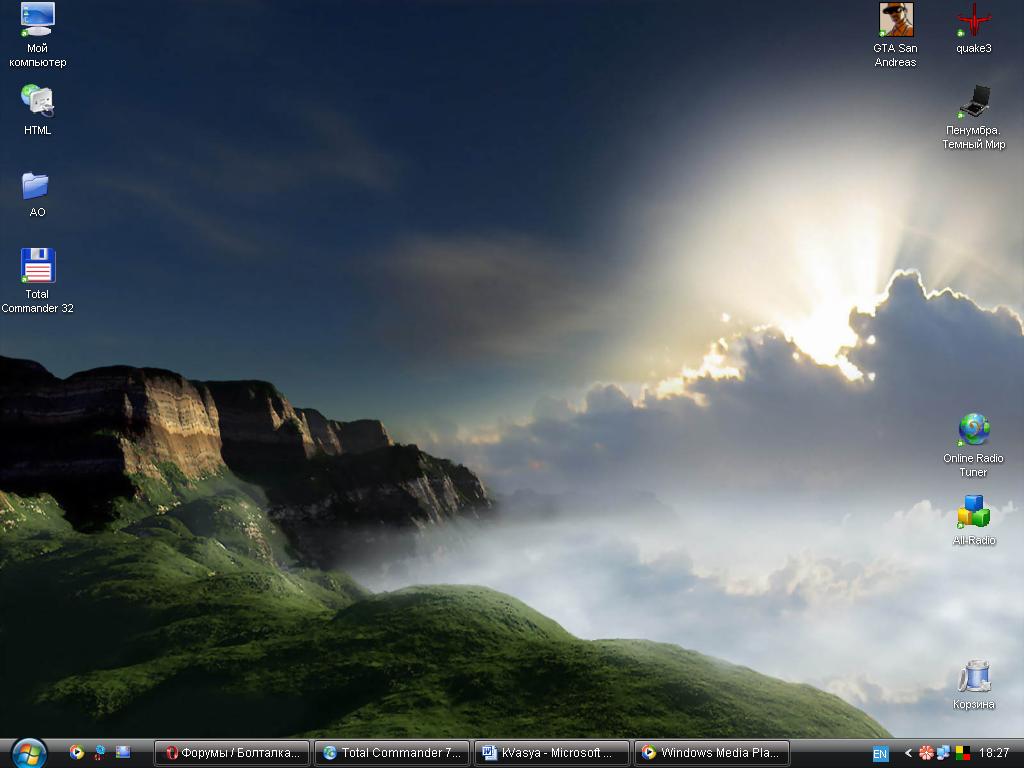
Task: Switch to kVasya - Microsoft Word window
Action: click(552, 753)
